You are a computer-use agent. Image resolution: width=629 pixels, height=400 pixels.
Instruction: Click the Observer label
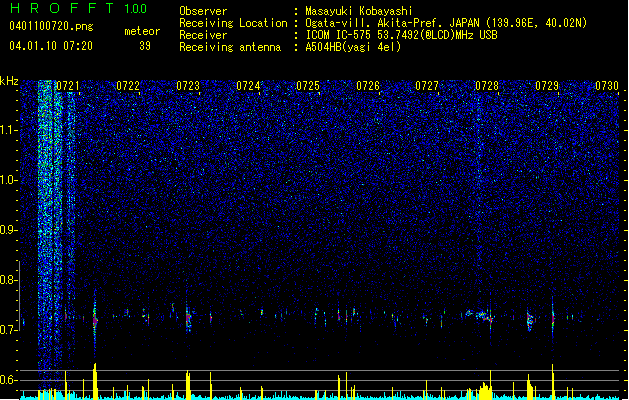coord(203,11)
